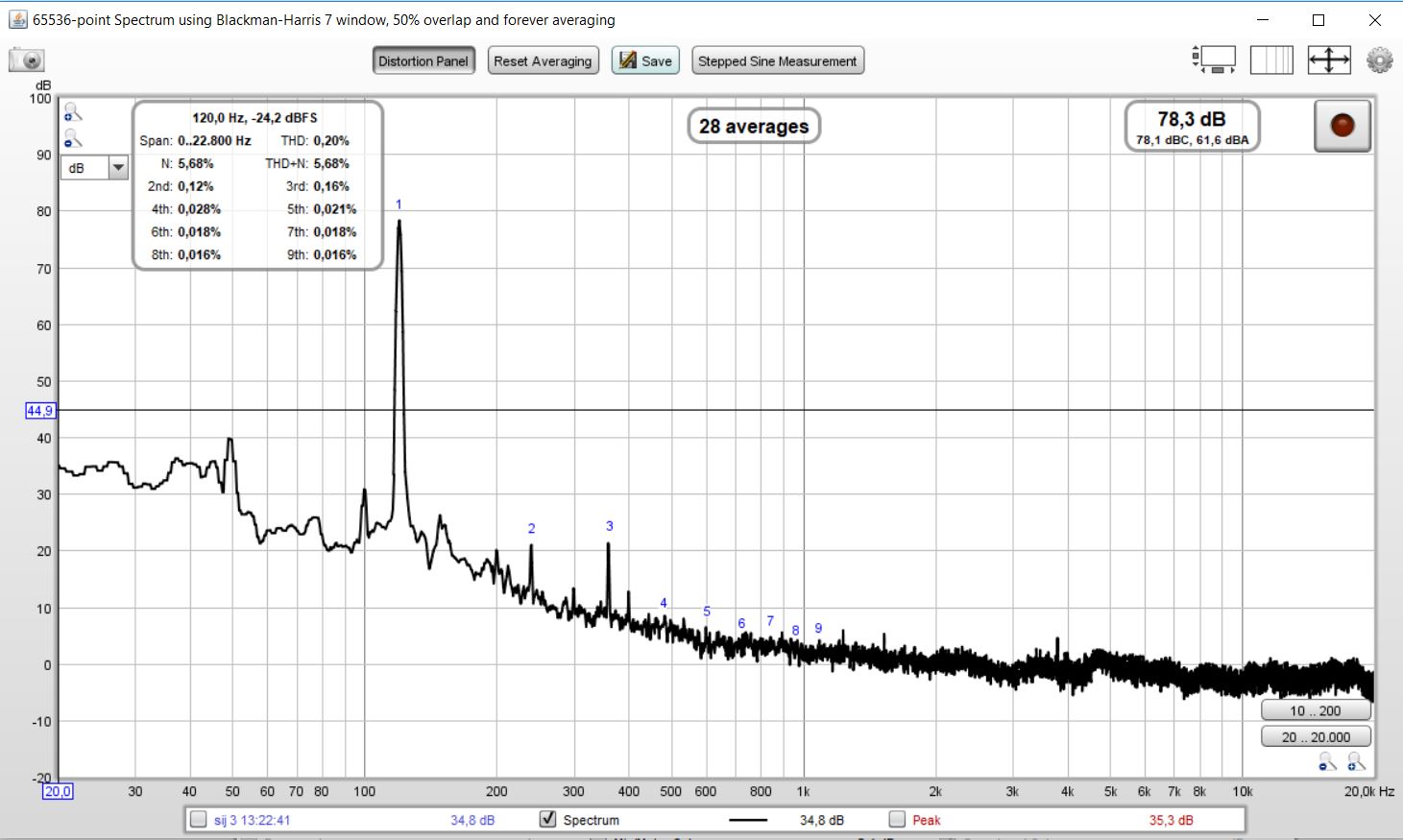This screenshot has height=840, width=1403.
Task: Click the 34,8 dB value for Spectrum
Action: [822, 820]
